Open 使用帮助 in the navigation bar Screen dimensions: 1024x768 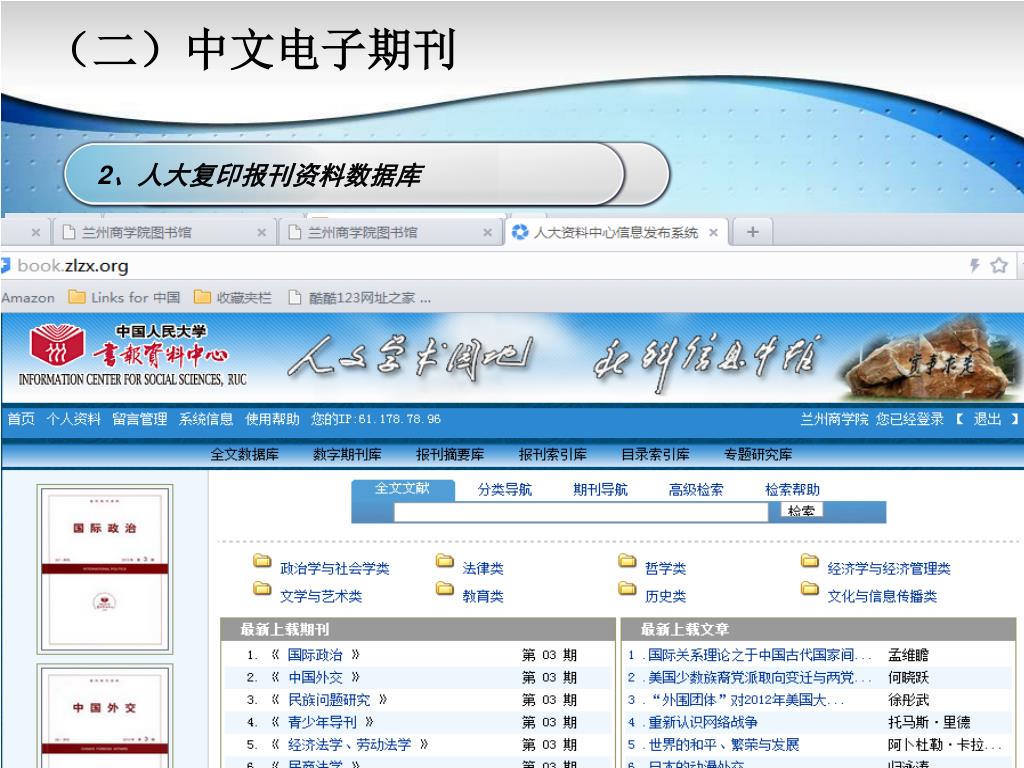point(272,419)
